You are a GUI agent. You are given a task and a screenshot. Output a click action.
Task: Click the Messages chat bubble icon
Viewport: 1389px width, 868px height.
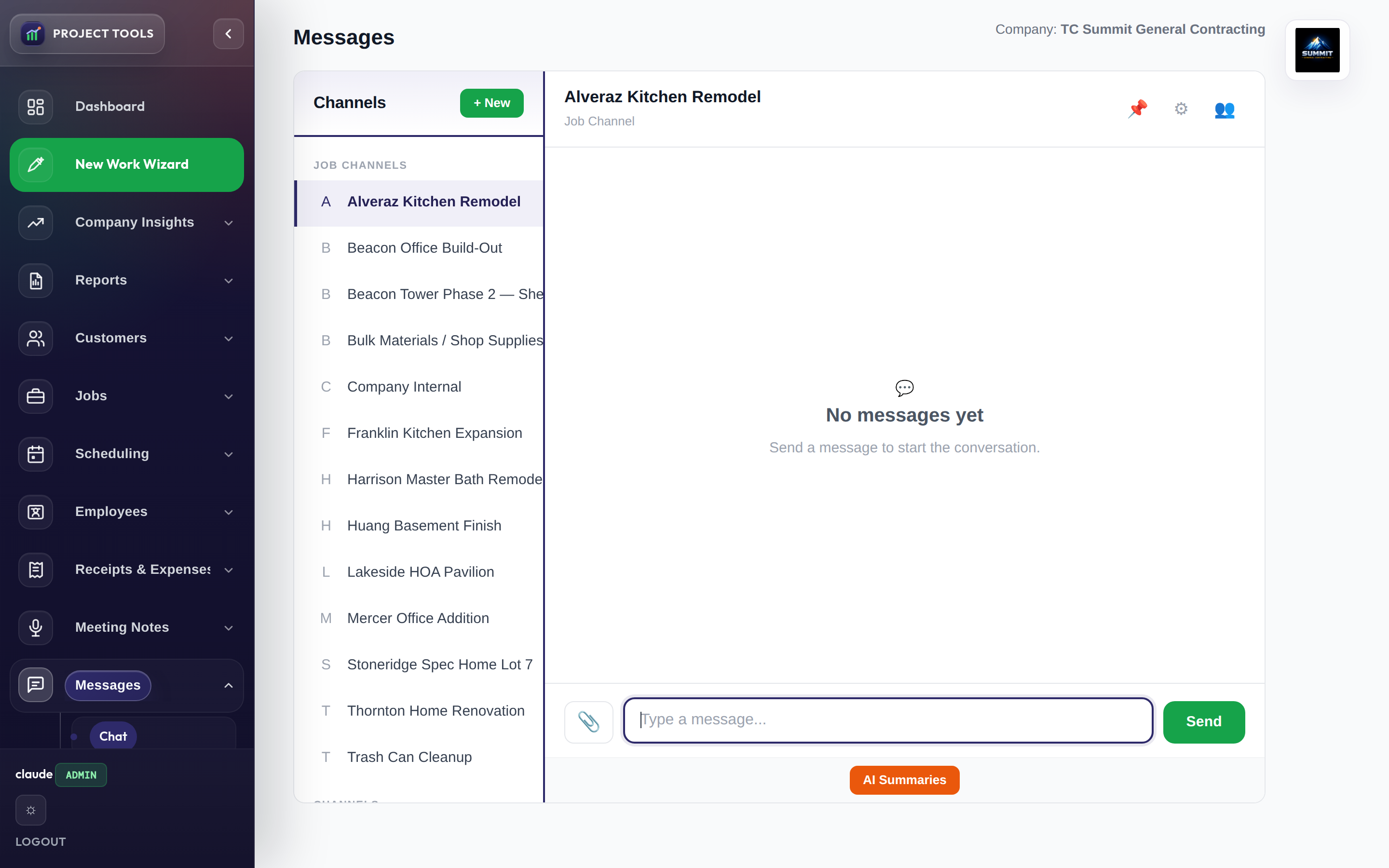click(x=36, y=685)
